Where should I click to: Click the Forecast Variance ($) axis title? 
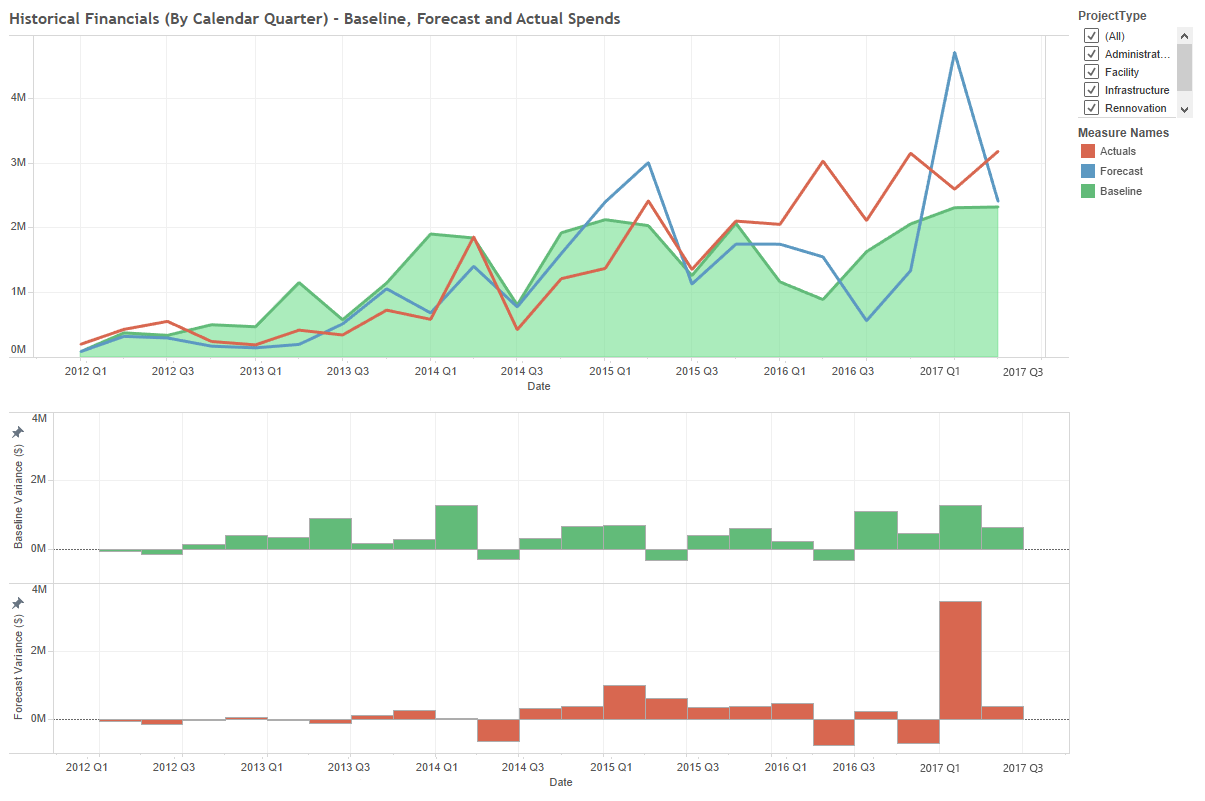point(18,667)
